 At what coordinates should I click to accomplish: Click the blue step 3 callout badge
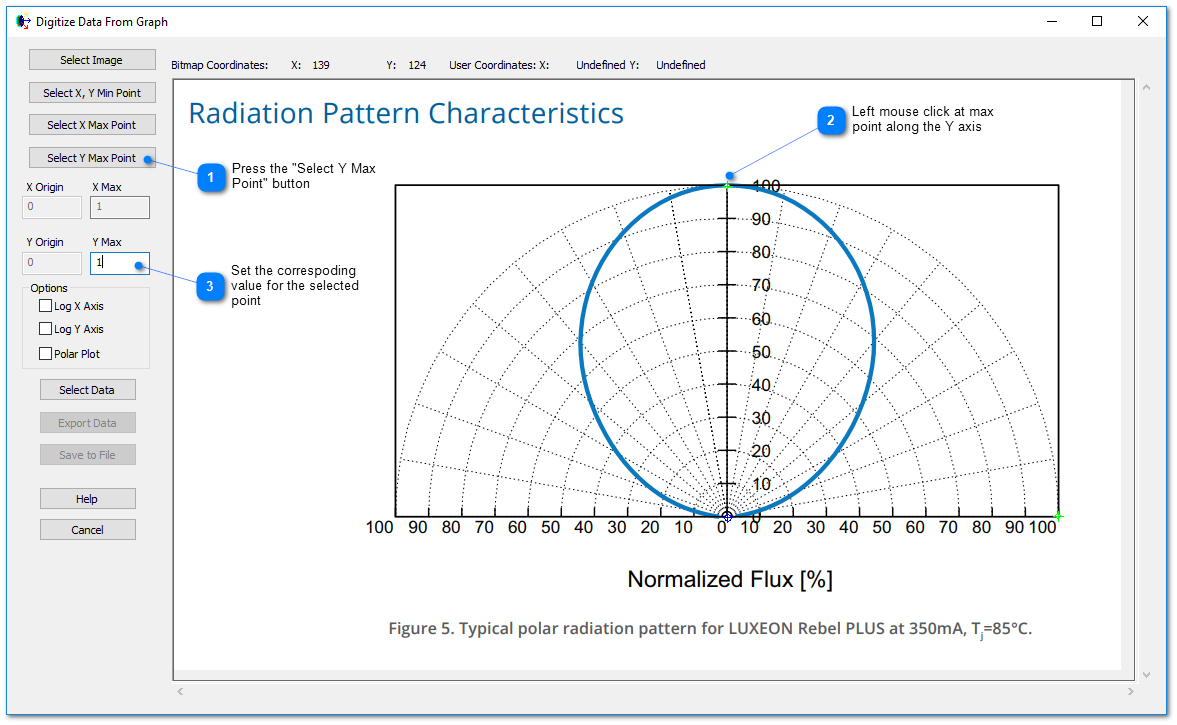pyautogui.click(x=210, y=286)
